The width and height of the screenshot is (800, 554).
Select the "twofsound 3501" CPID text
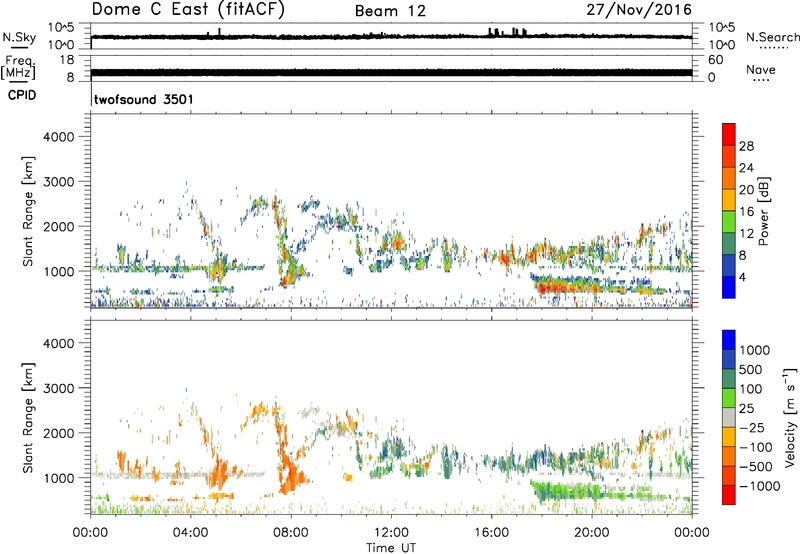(144, 99)
